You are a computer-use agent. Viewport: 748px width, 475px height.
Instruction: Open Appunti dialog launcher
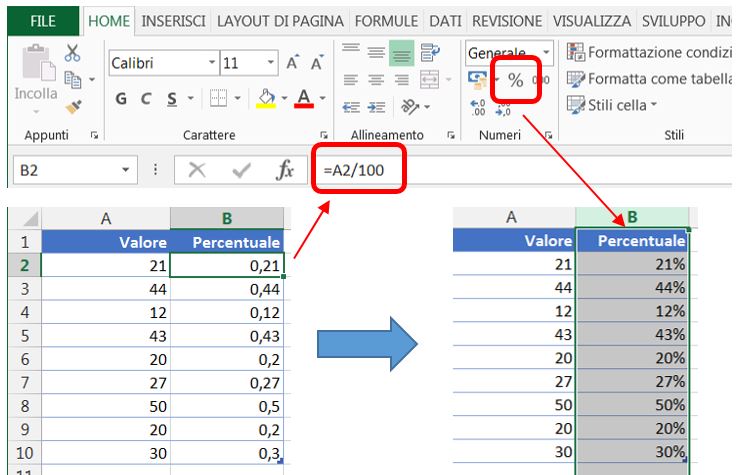[x=94, y=135]
